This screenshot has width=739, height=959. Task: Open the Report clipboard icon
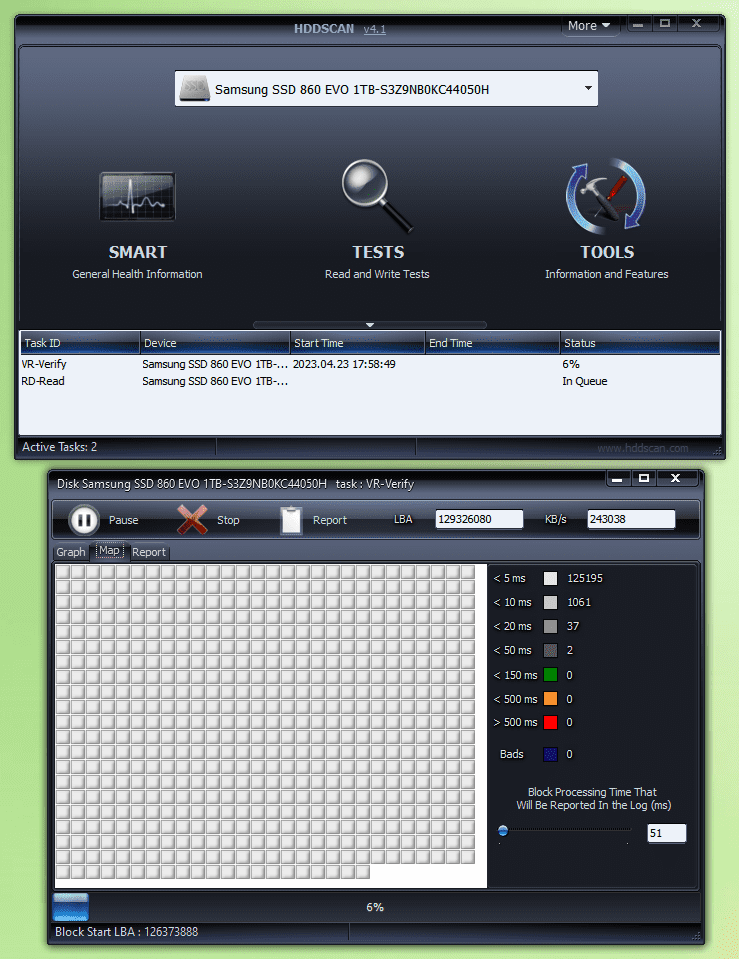click(291, 520)
